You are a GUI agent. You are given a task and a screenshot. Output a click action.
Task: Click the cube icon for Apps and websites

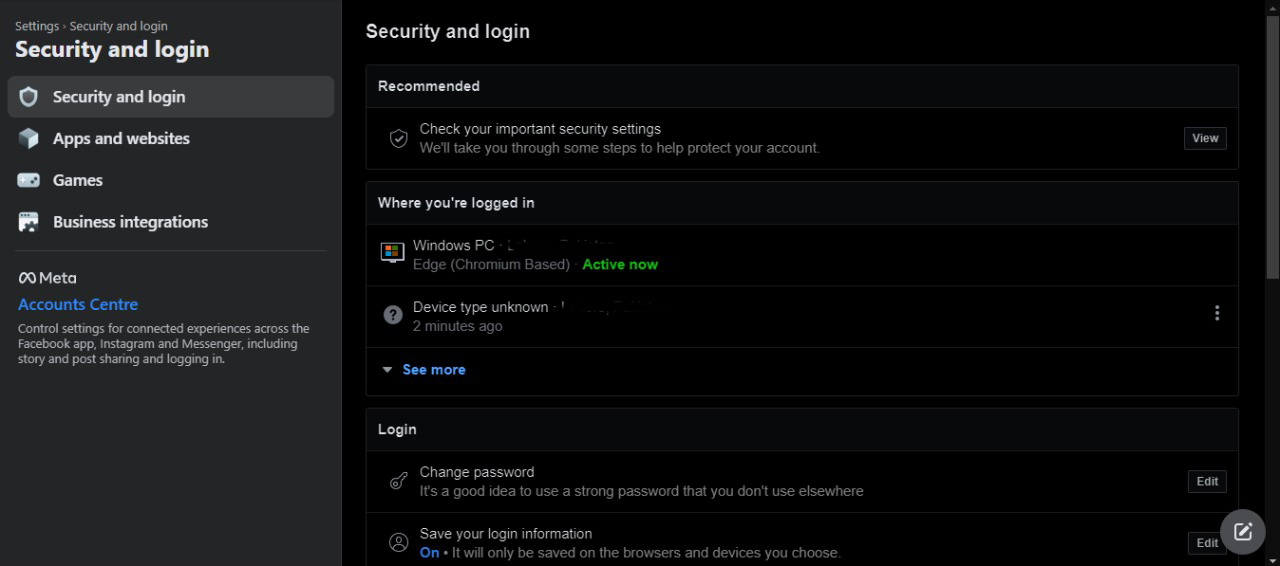click(28, 139)
